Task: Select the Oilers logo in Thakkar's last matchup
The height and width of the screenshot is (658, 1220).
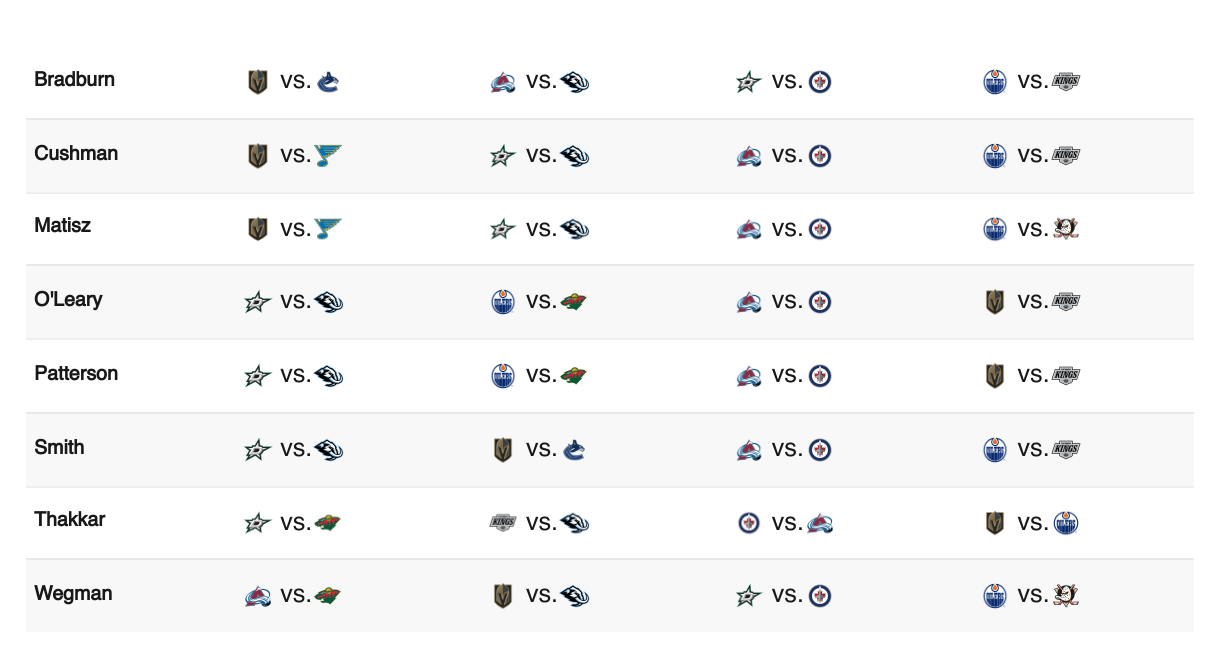Action: pyautogui.click(x=1067, y=523)
